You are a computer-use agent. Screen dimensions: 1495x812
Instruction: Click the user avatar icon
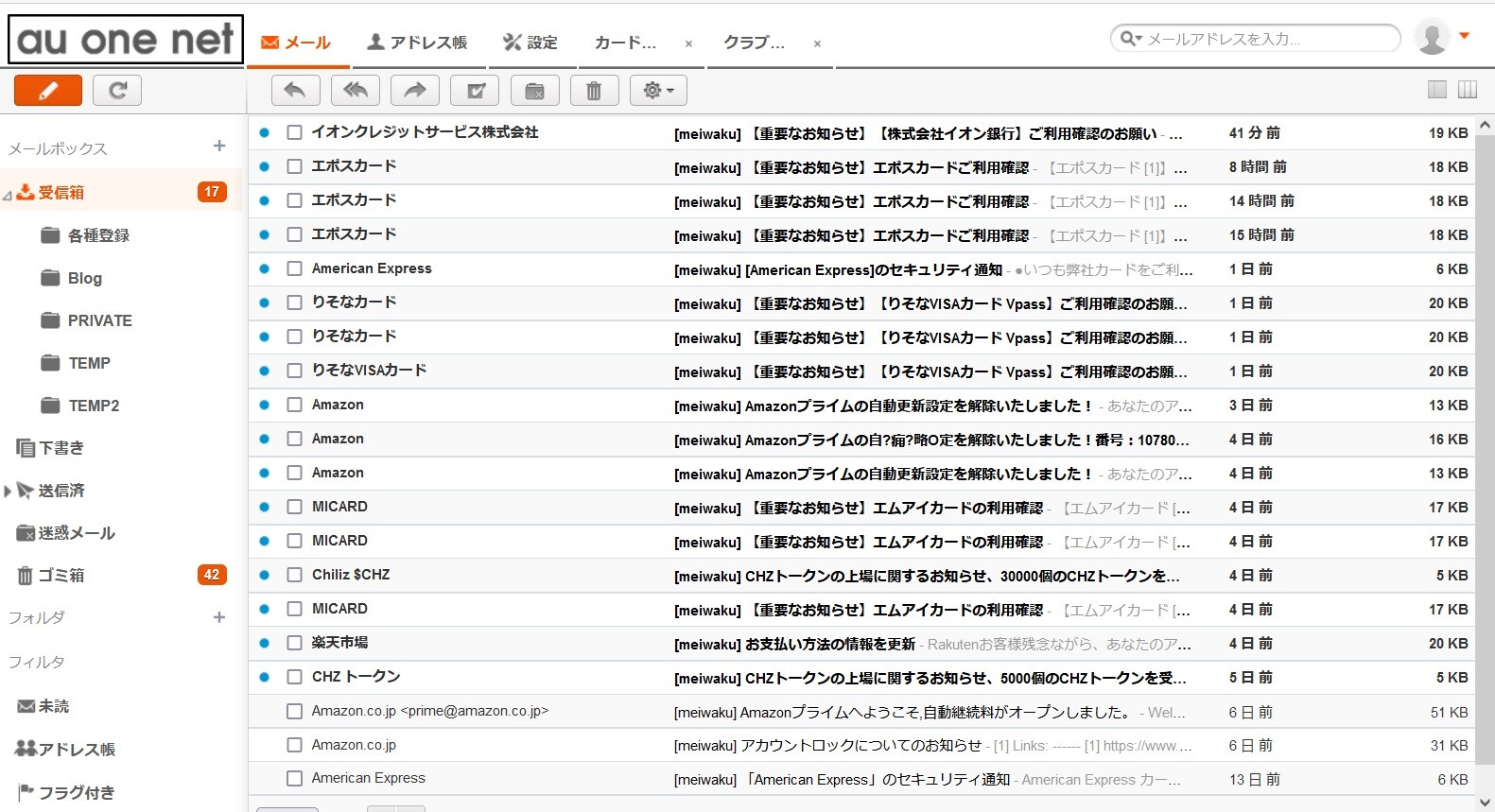(x=1432, y=37)
